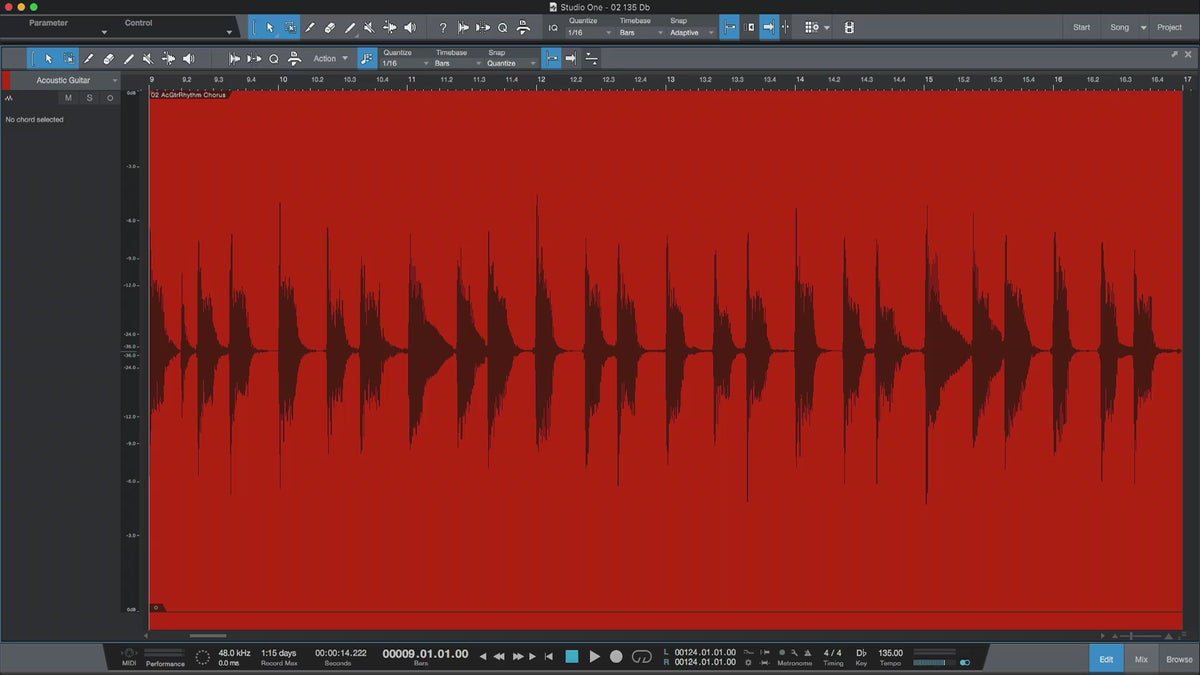Screen dimensions: 1200x675
Task: Toggle the loop playback button in transport
Action: (x=642, y=656)
